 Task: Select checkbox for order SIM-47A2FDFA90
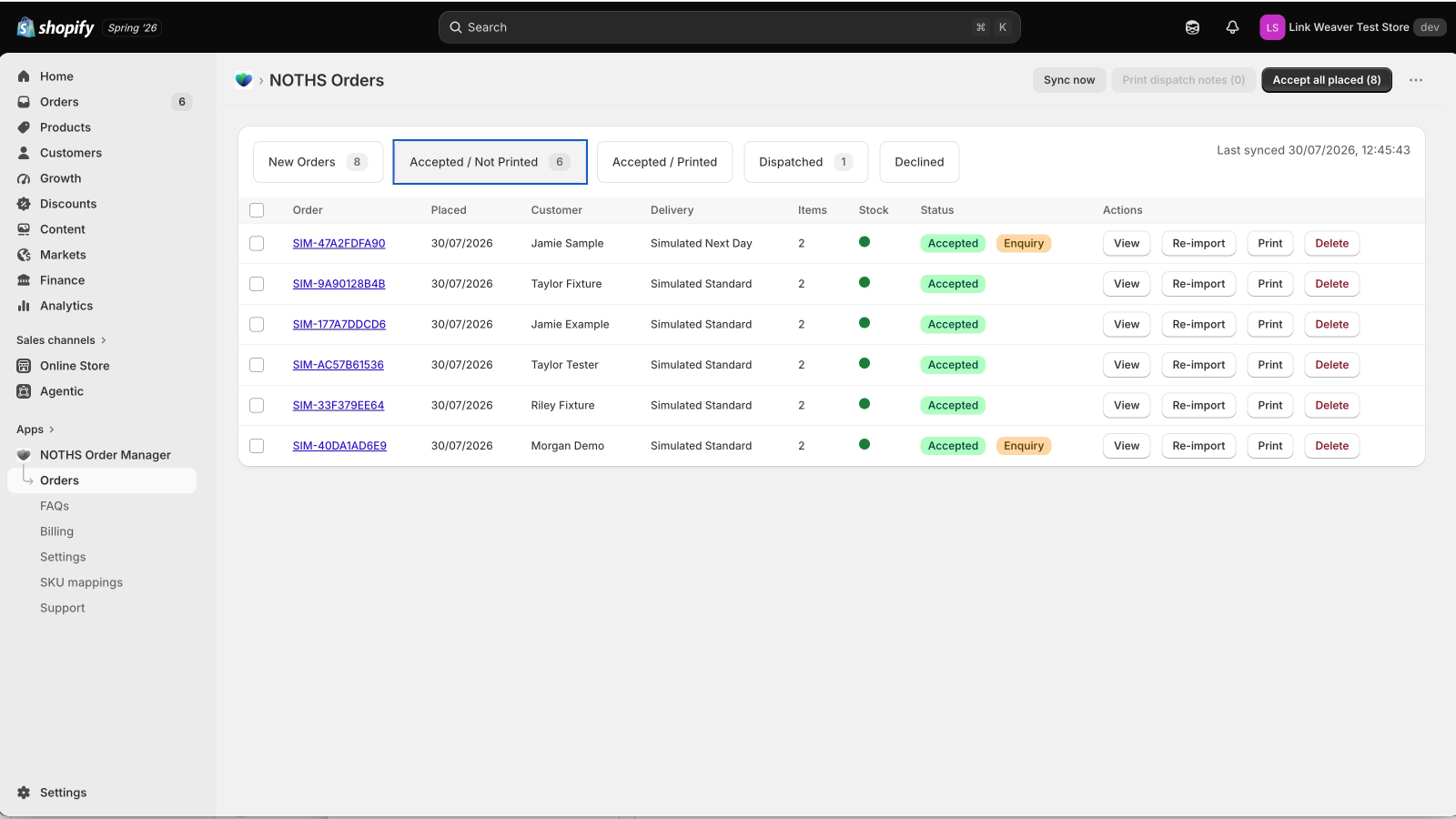[257, 244]
